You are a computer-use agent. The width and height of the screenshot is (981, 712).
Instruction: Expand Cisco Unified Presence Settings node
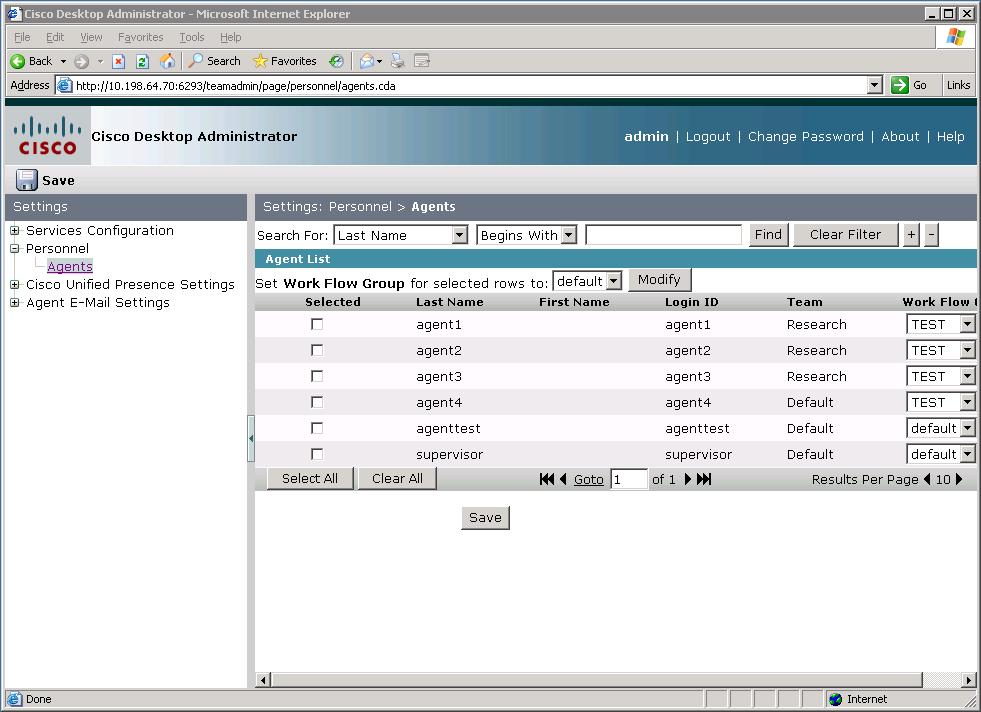pyautogui.click(x=14, y=285)
